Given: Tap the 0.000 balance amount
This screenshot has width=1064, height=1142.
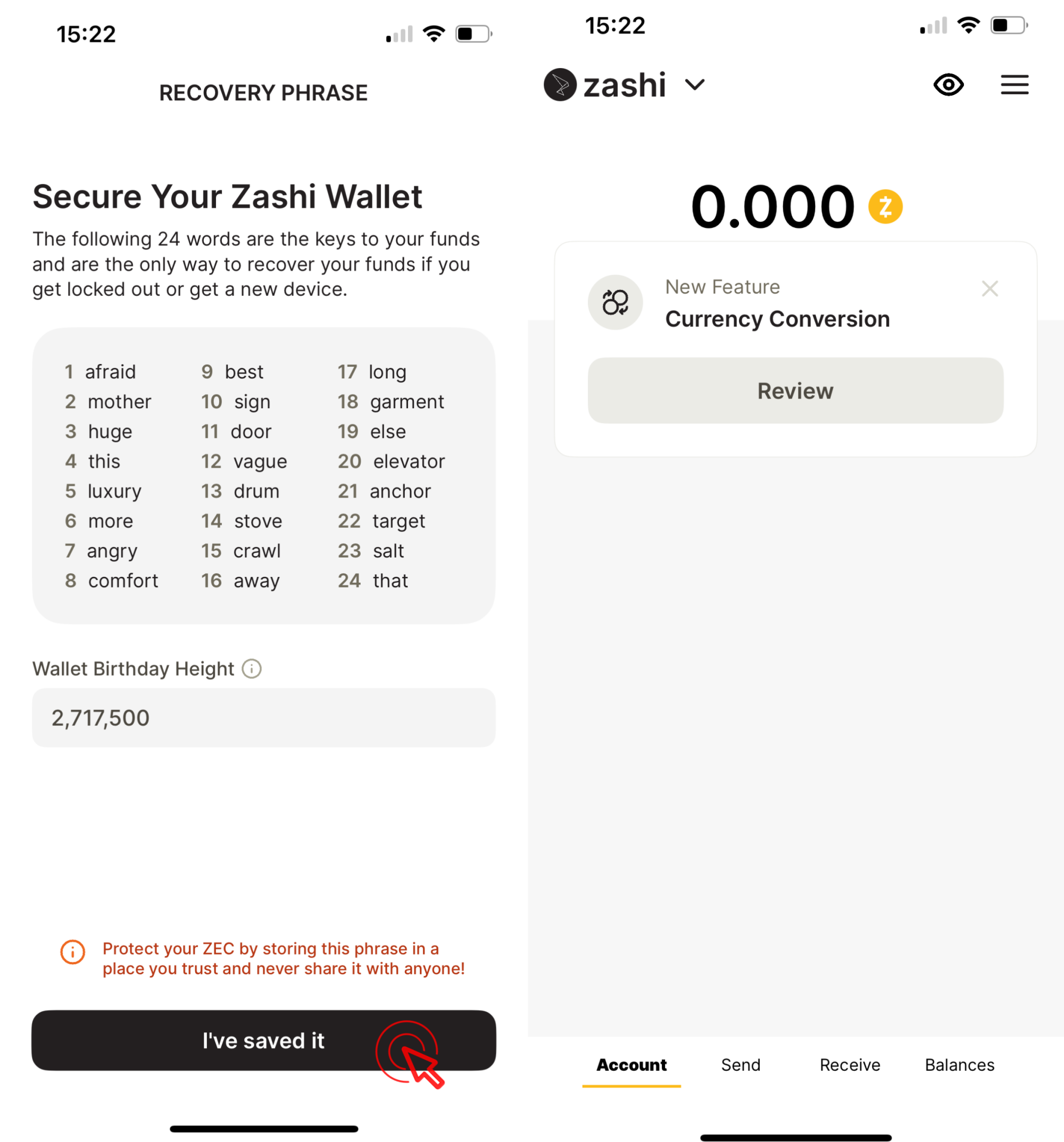Looking at the screenshot, I should 772,207.
